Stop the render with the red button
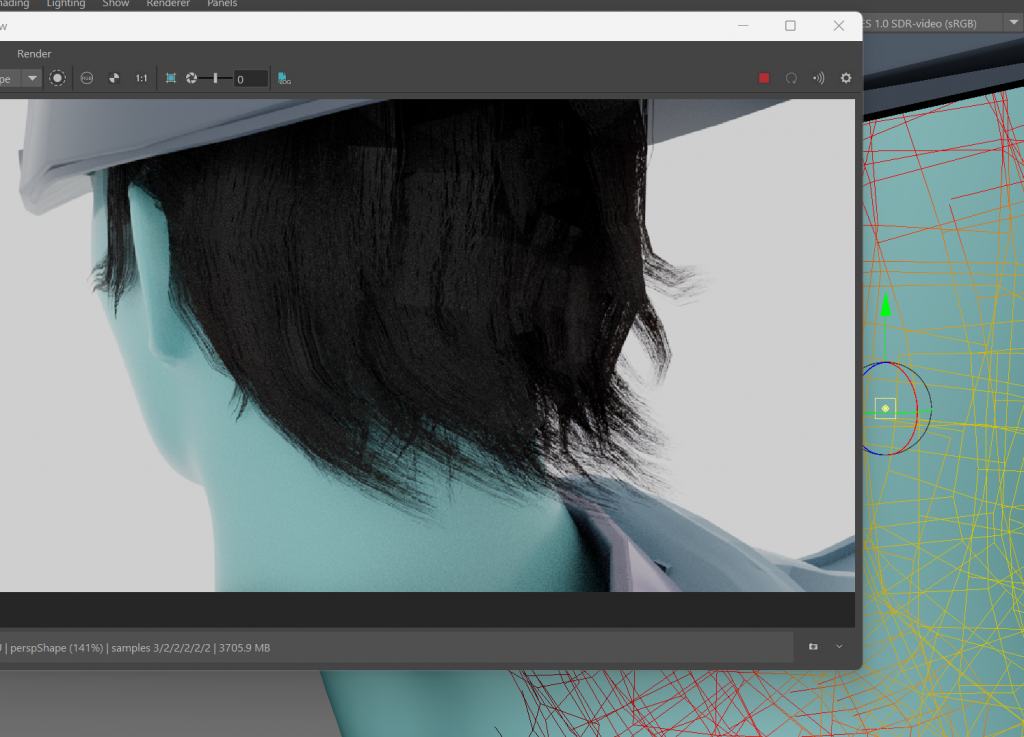1024x737 pixels. tap(764, 78)
